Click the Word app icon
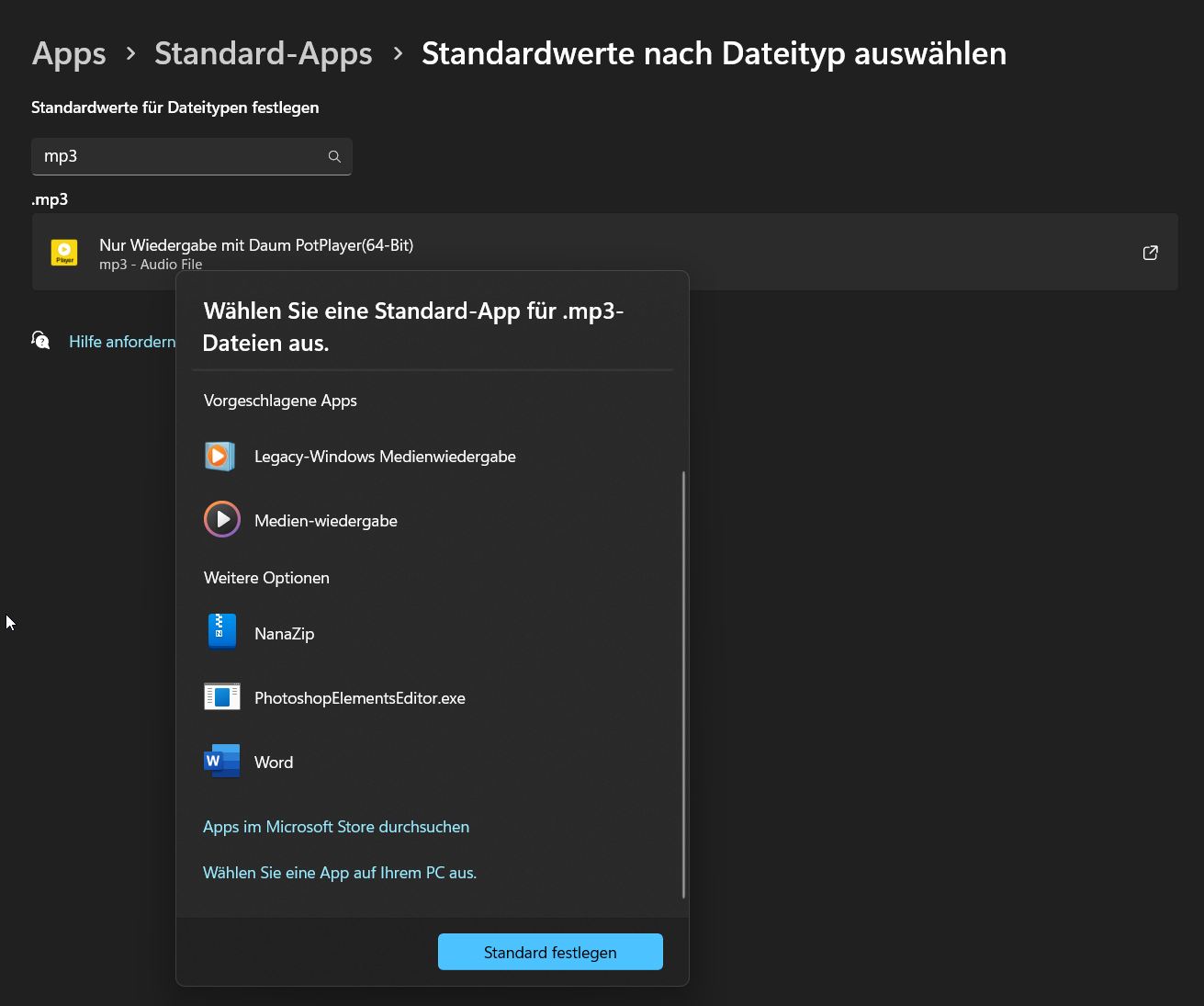The image size is (1204, 1006). 221,762
